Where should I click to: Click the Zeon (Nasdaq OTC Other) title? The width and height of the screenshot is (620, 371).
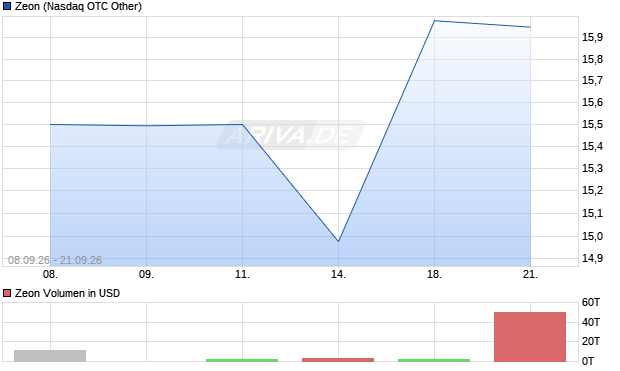(78, 6)
